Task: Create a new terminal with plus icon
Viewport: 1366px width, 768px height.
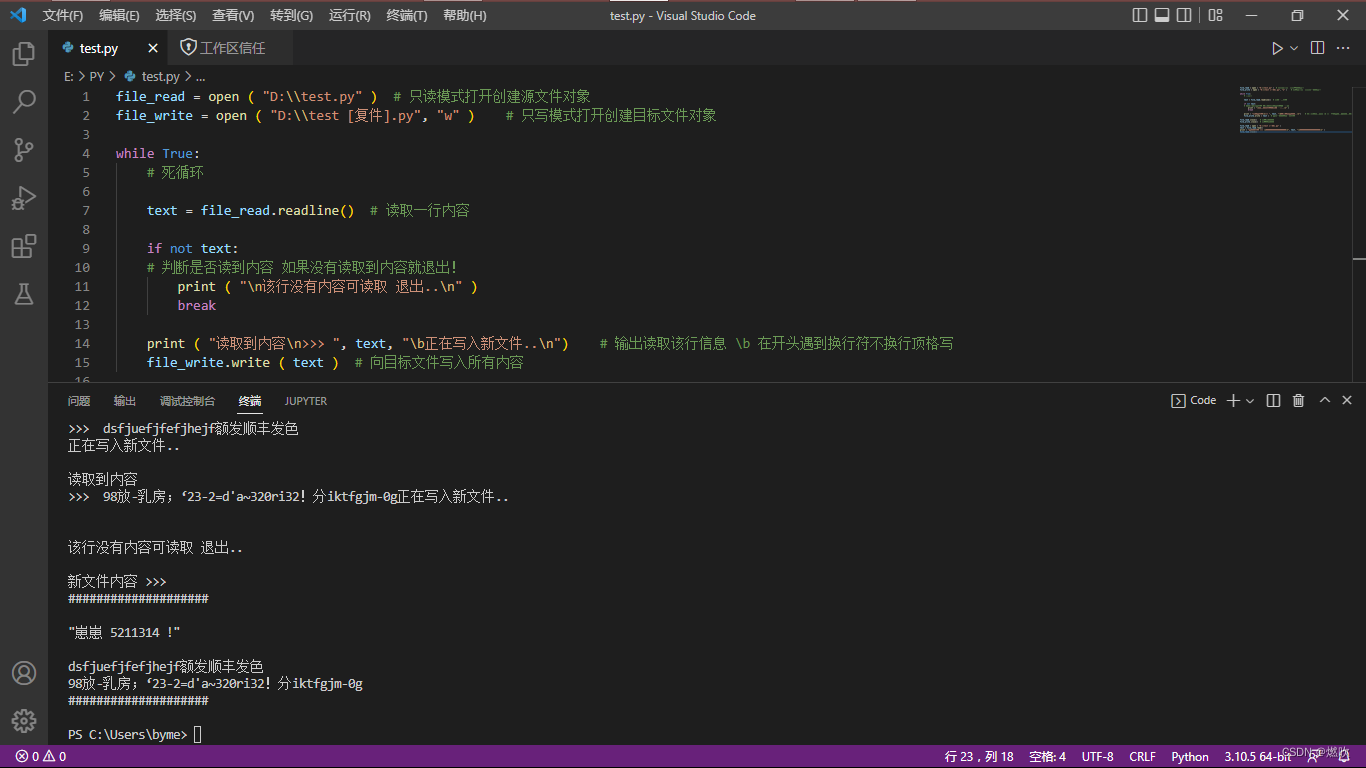Action: point(1234,400)
